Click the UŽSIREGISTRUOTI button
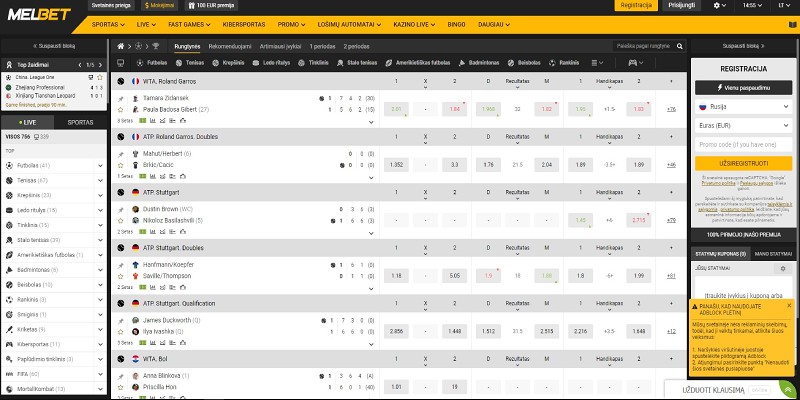 click(x=742, y=162)
